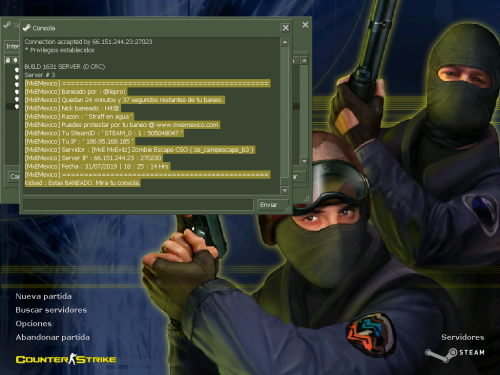Image resolution: width=500 pixels, height=375 pixels.
Task: Click the shield icon column header
Action: pos(15,60)
